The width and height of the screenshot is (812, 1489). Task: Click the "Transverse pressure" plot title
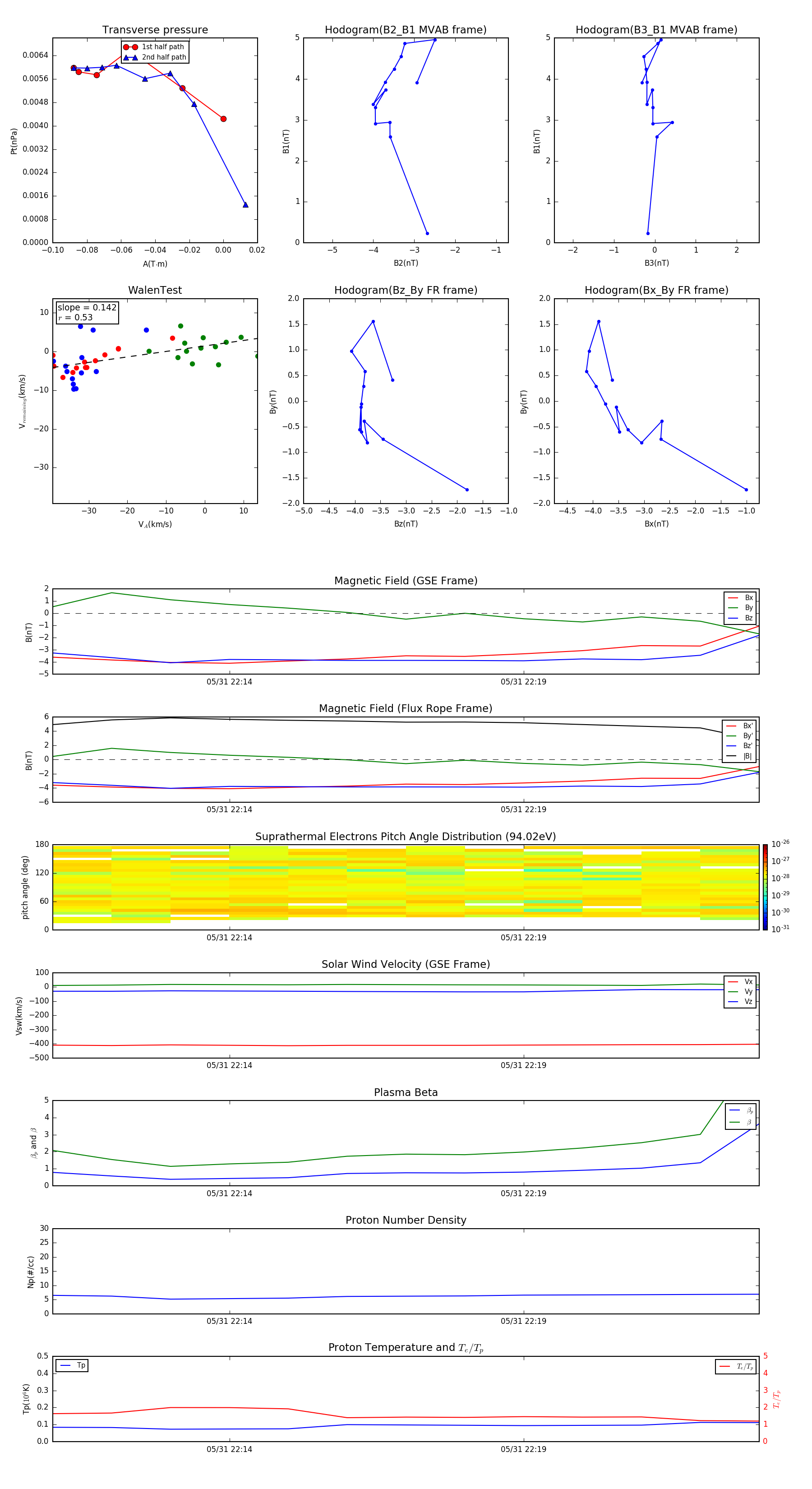(x=155, y=30)
